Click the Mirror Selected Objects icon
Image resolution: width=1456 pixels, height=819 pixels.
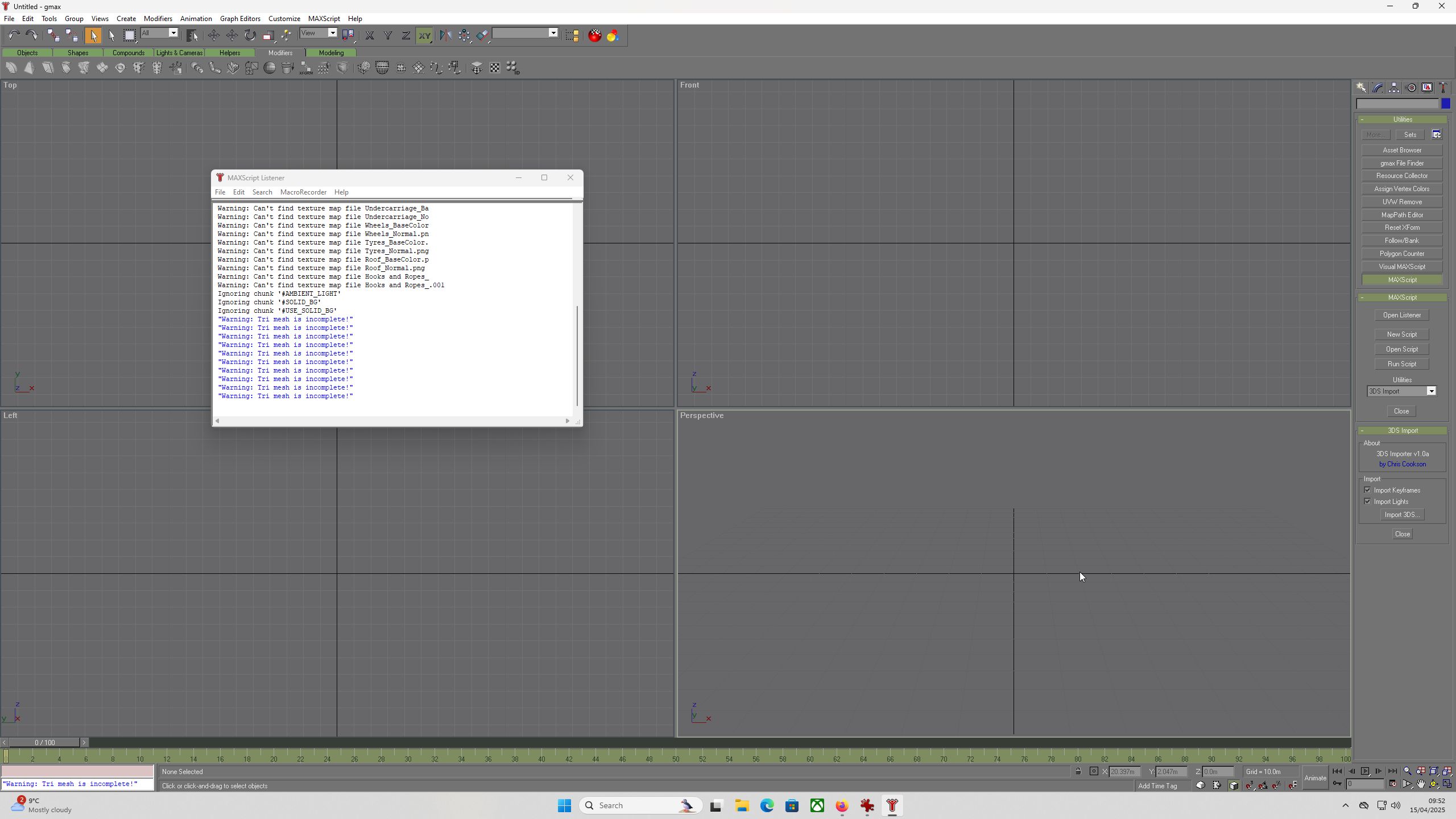445,35
